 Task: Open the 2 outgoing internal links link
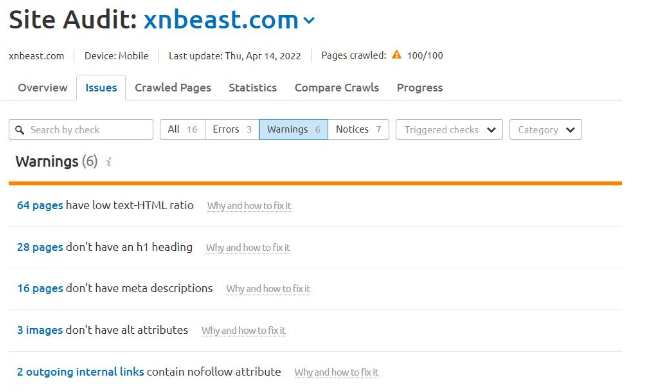coord(80,372)
